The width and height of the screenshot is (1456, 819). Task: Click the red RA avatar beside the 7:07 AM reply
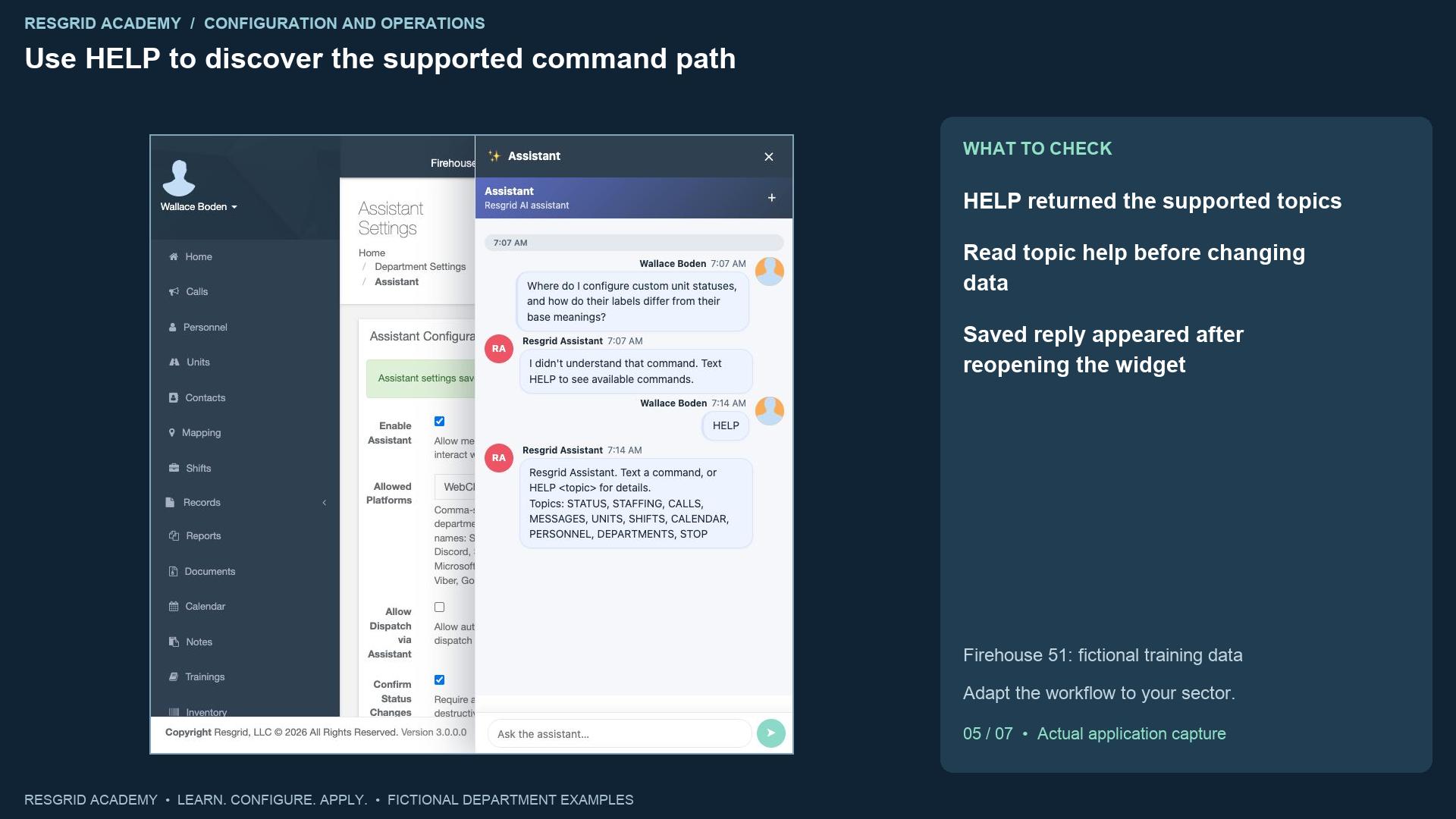pyautogui.click(x=499, y=349)
